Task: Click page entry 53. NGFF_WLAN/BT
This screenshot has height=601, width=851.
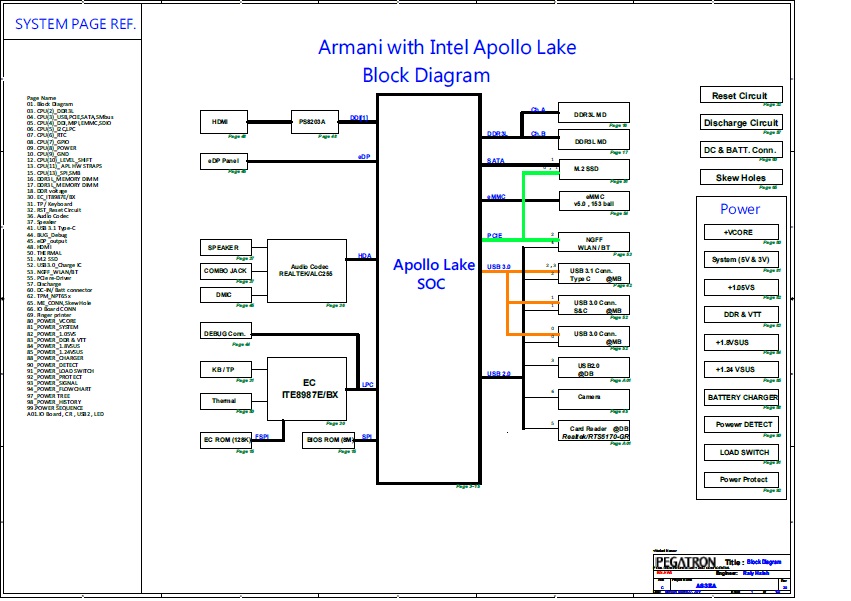Action: coord(52,272)
